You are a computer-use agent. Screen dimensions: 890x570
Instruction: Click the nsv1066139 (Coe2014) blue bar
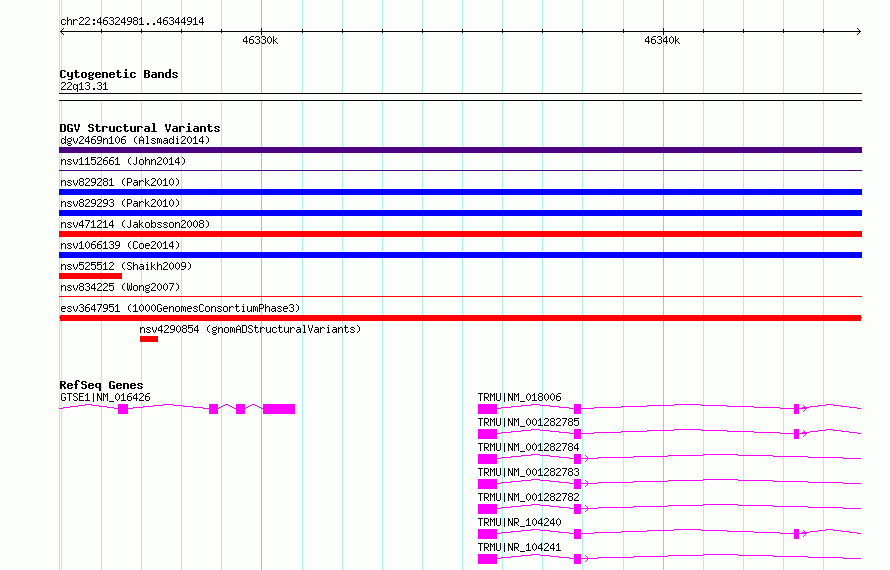pos(460,255)
